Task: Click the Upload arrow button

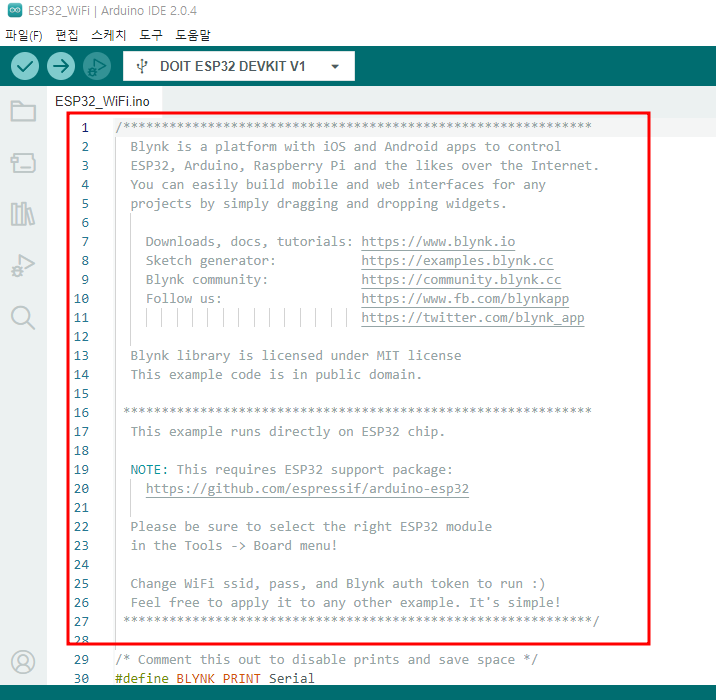Action: (x=61, y=66)
